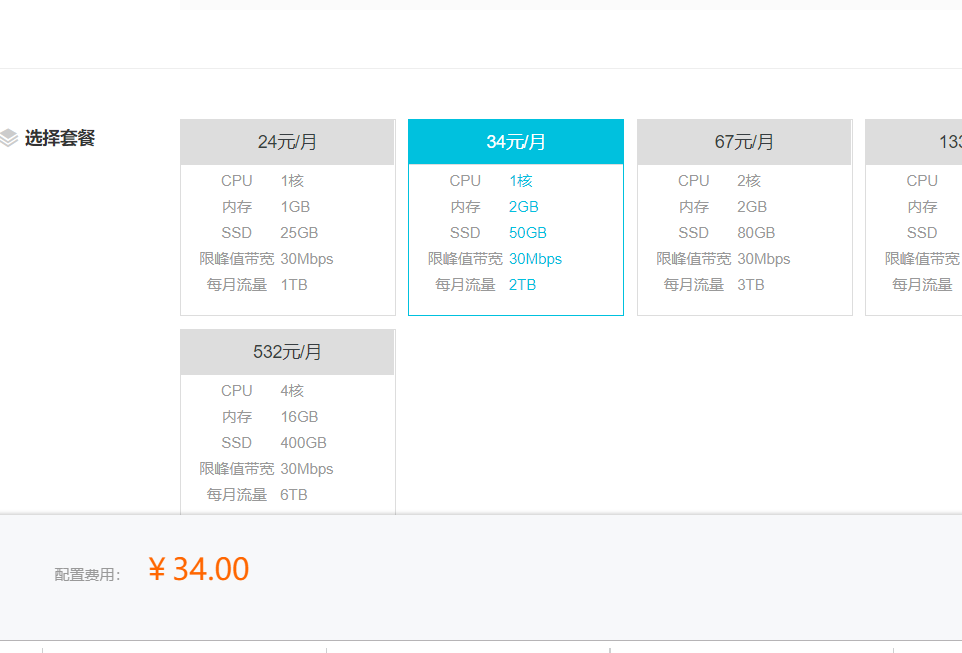Click the ¥34.00 configuration price
962x653 pixels.
point(198,569)
